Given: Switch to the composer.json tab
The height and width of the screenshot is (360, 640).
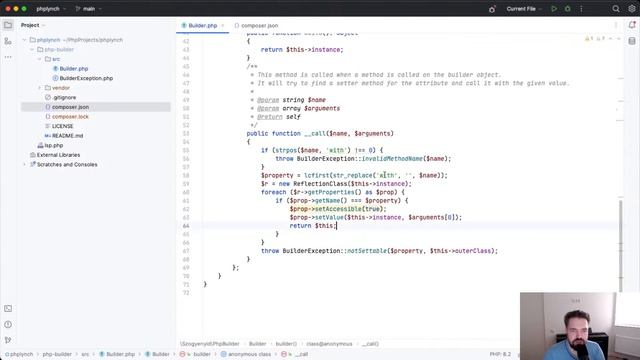Looking at the screenshot, I should pos(256,26).
